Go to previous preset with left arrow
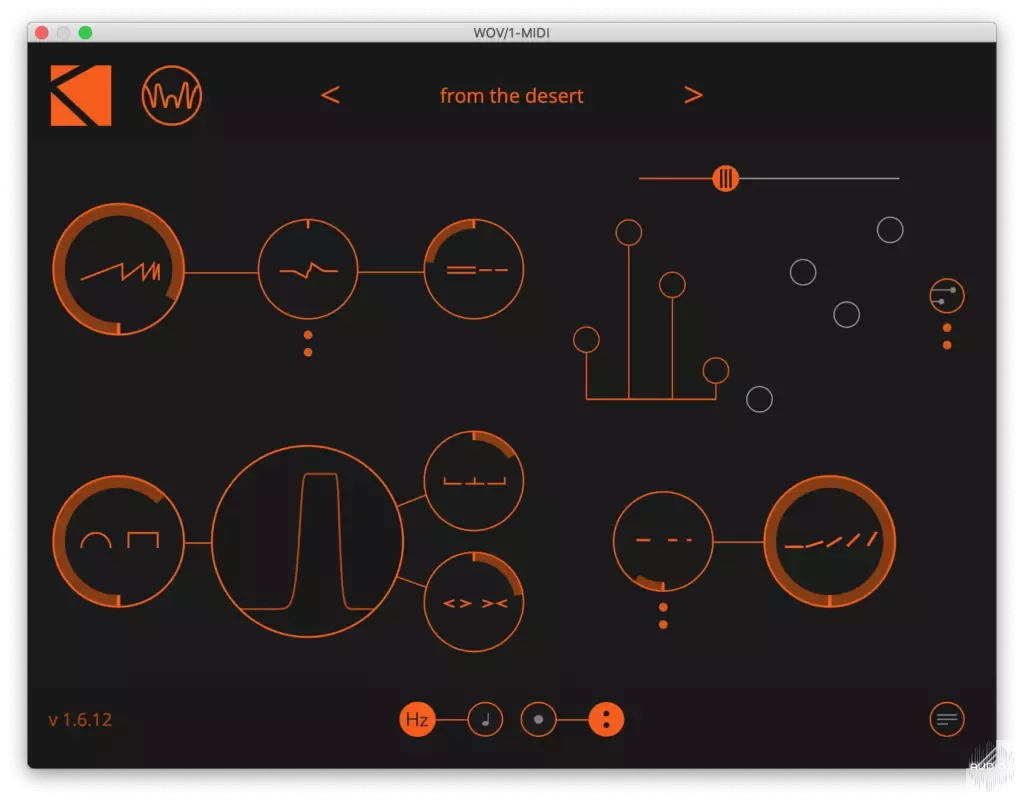 330,95
